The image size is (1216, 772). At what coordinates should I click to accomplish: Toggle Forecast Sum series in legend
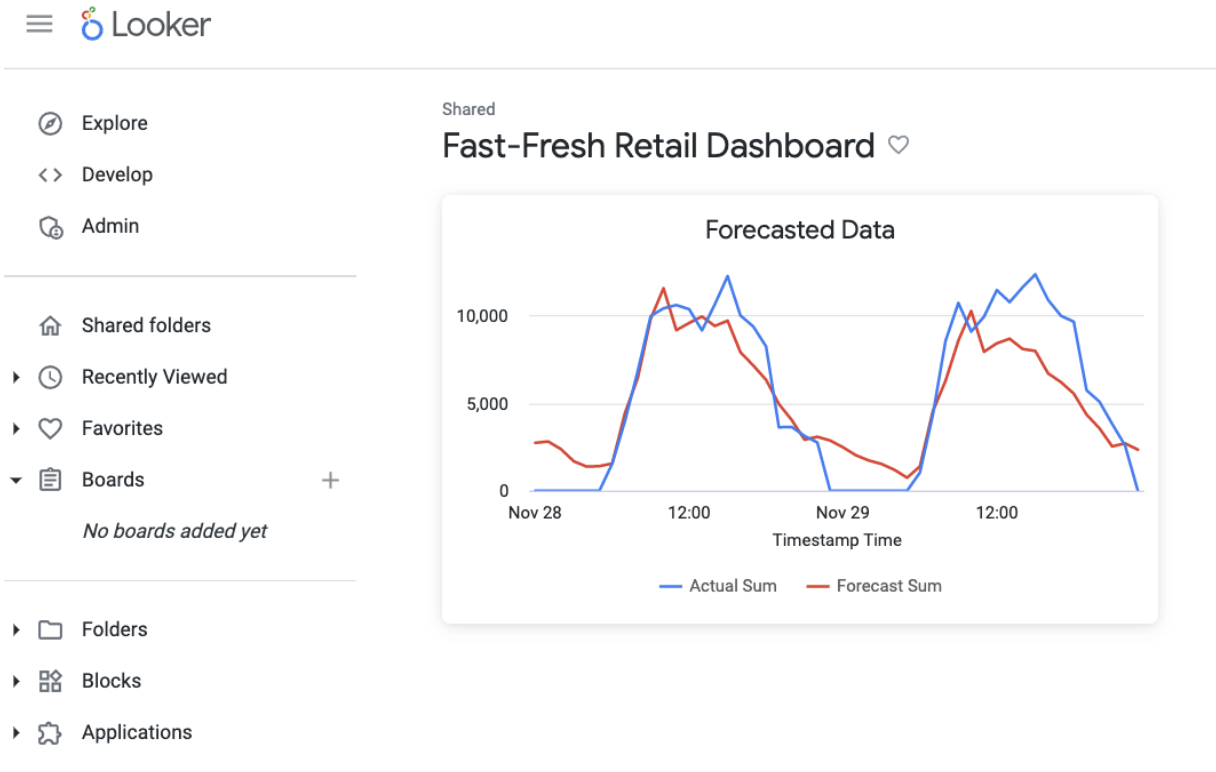tap(875, 586)
